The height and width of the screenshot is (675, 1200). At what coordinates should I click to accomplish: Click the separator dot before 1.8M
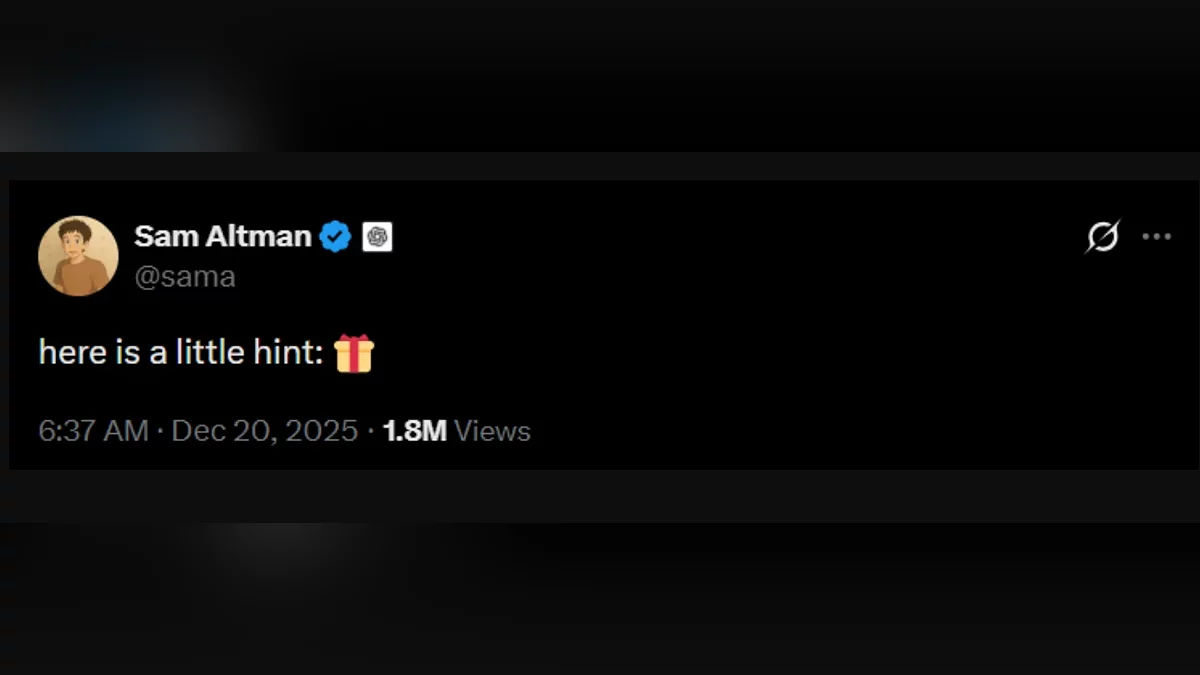point(371,431)
